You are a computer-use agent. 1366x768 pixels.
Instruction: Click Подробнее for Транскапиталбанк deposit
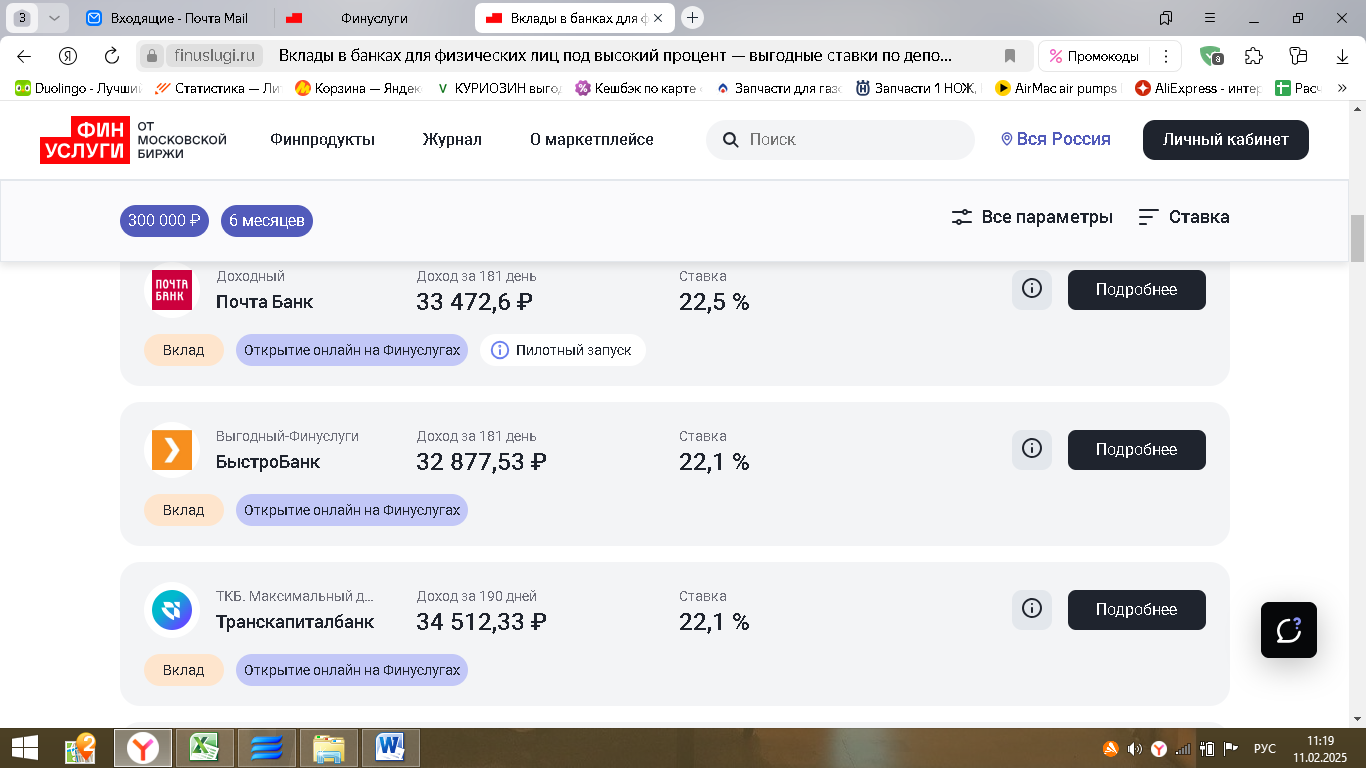[x=1136, y=609]
